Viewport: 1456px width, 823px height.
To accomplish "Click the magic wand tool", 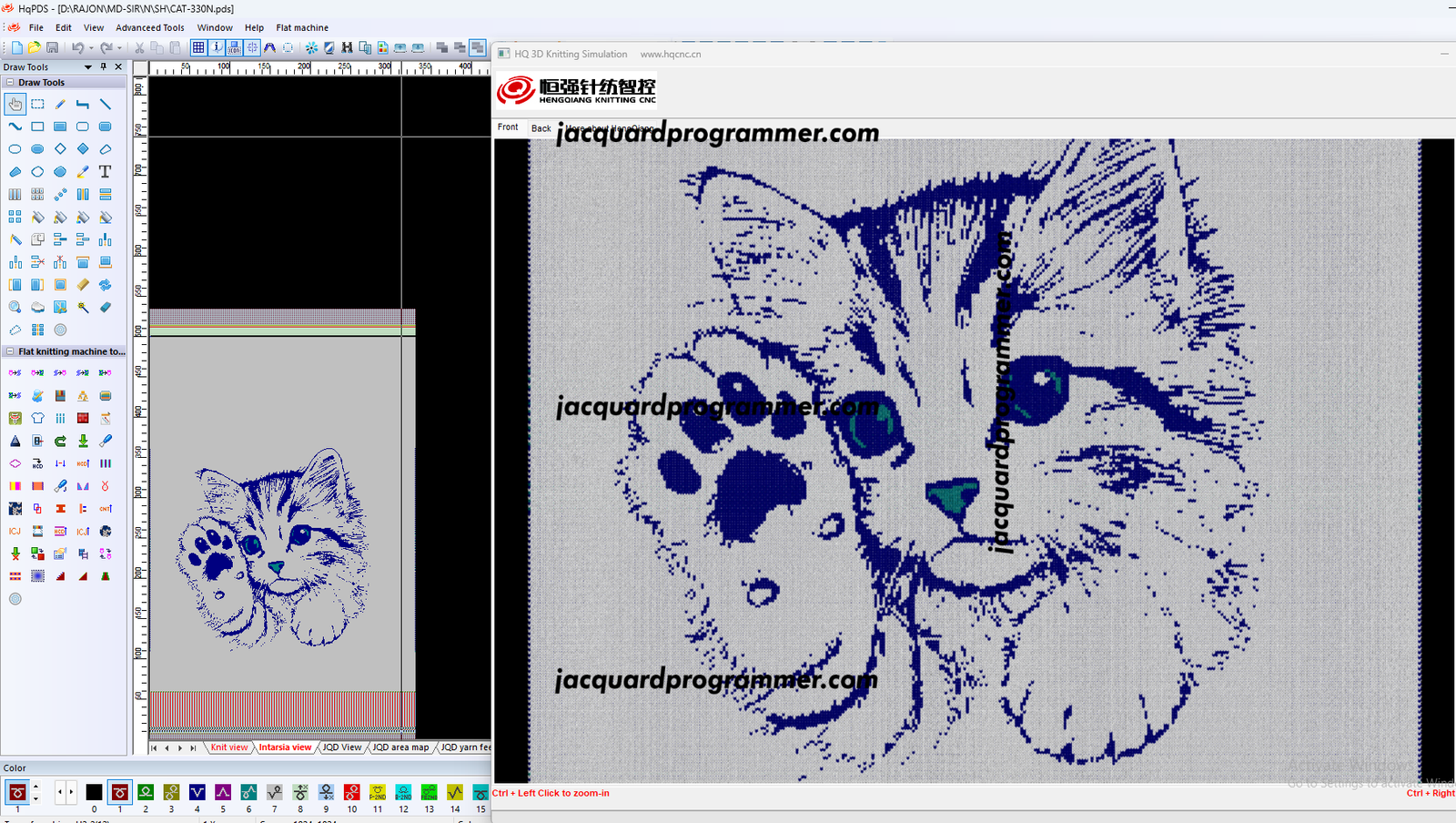I will pyautogui.click(x=83, y=308).
